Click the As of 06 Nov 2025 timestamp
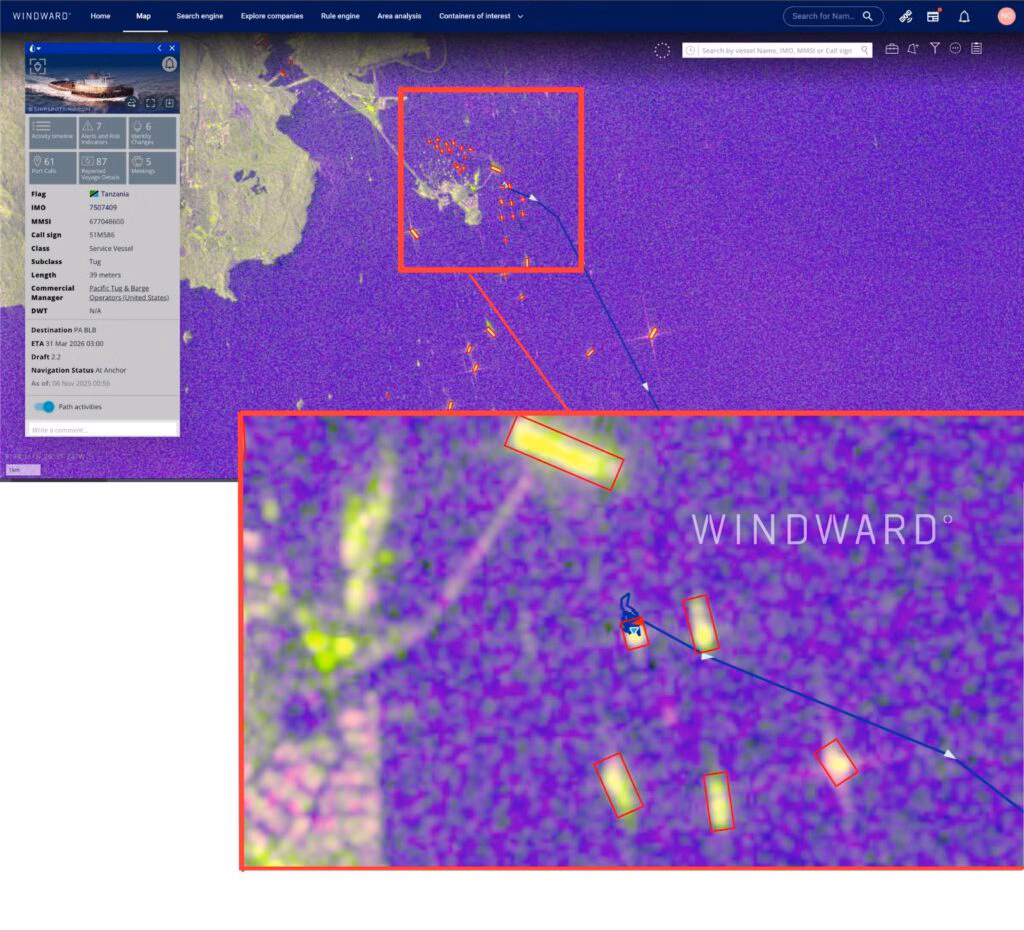This screenshot has height=930, width=1024. (71, 383)
